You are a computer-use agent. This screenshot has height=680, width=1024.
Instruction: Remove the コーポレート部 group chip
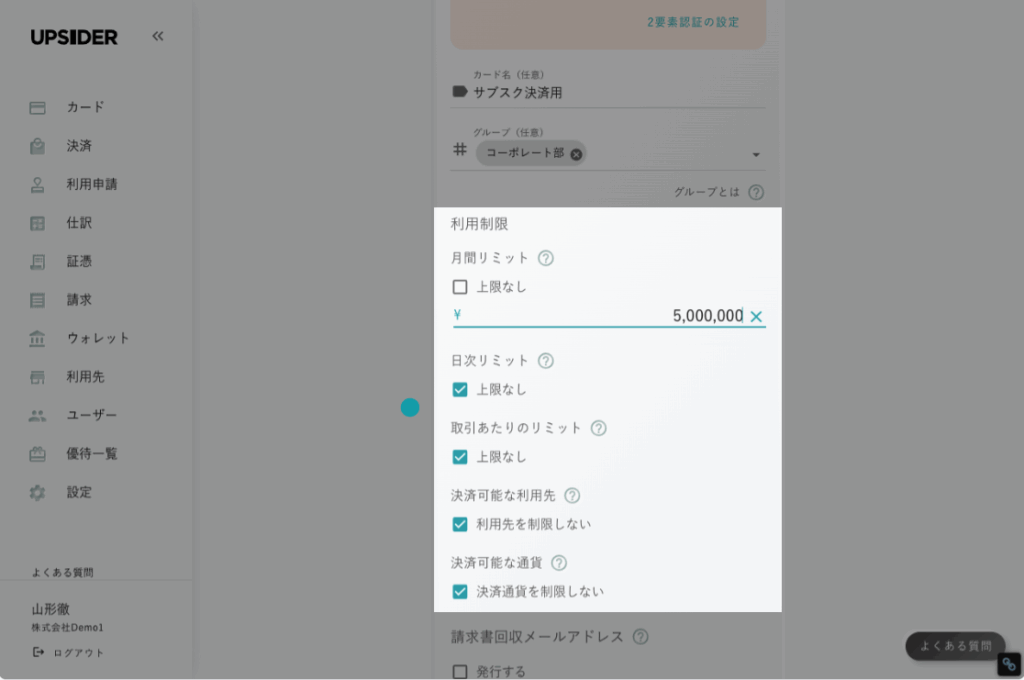coord(576,154)
